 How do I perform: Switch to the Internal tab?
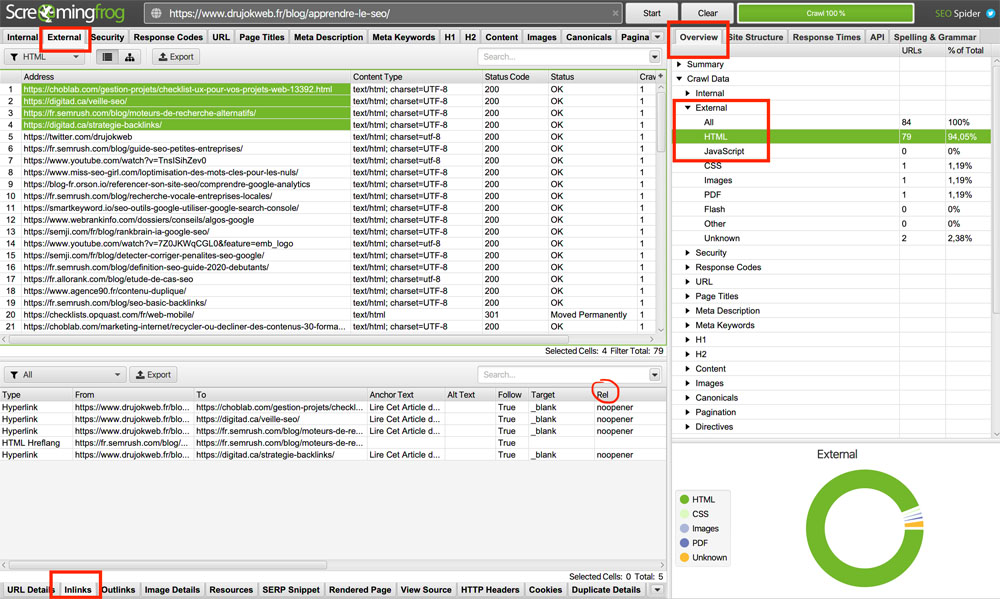22,37
